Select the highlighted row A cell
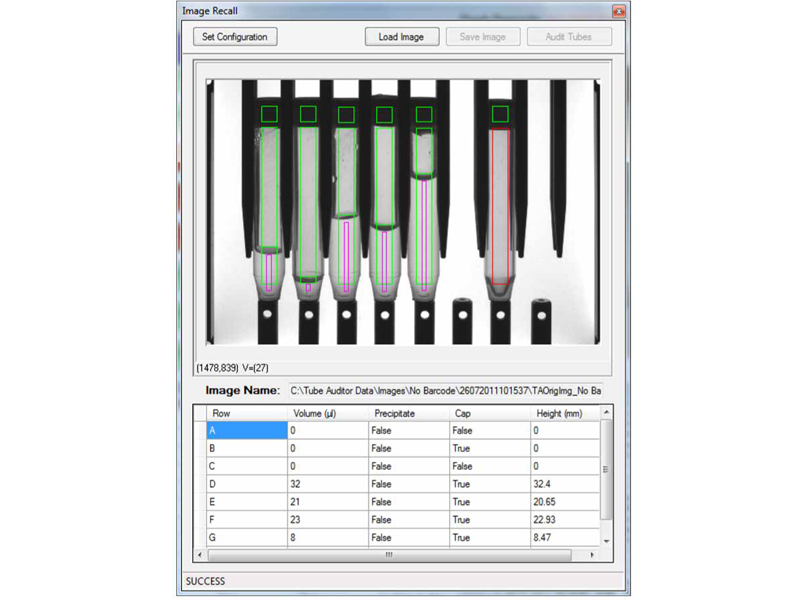 [246, 430]
